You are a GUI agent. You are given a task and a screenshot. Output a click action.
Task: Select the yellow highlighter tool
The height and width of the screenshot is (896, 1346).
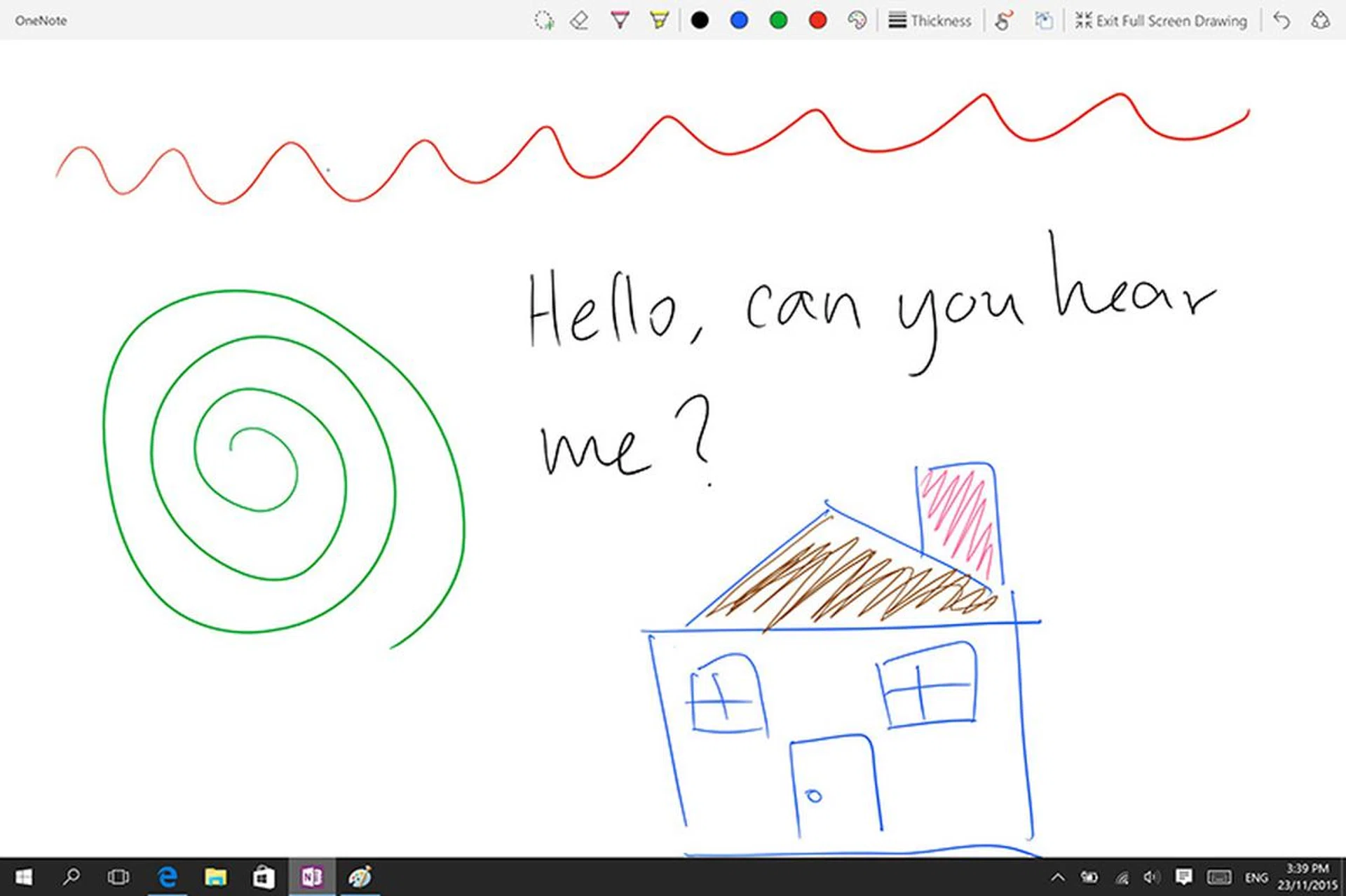659,20
